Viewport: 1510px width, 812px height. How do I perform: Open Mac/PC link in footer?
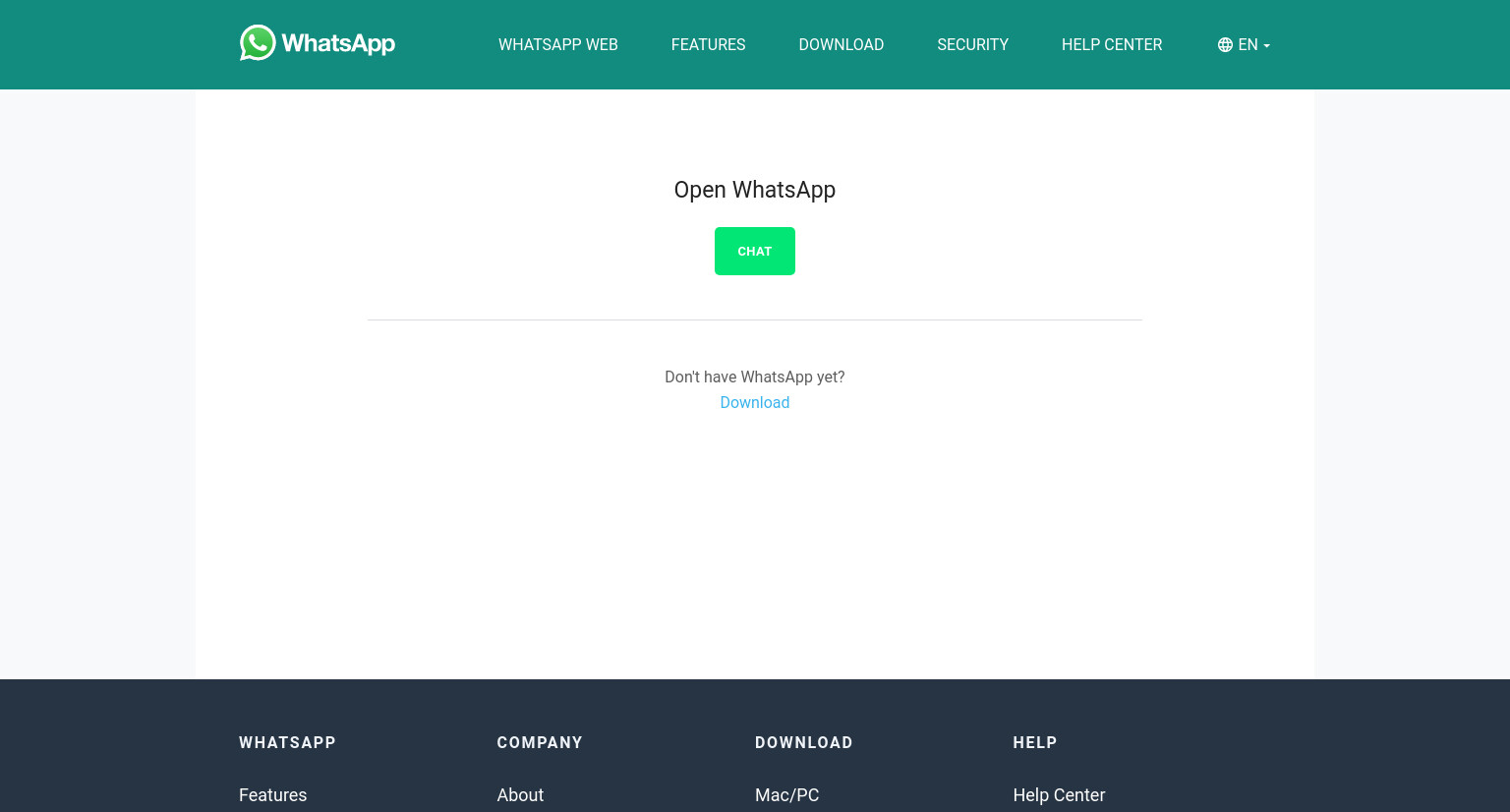[786, 795]
